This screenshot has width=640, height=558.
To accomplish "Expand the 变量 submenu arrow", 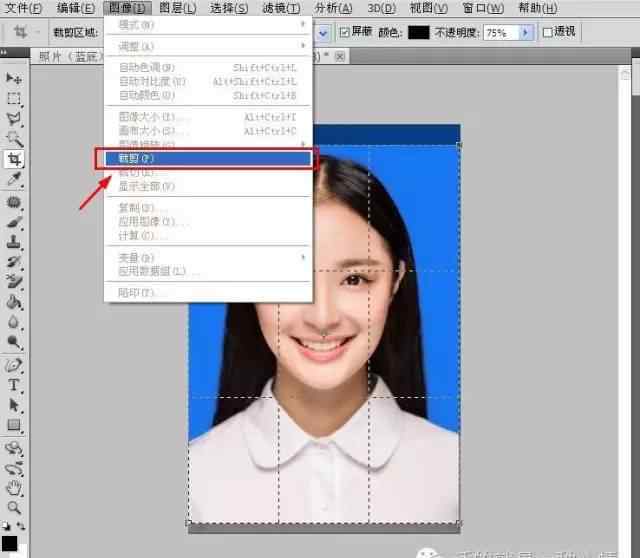I will pyautogui.click(x=303, y=257).
